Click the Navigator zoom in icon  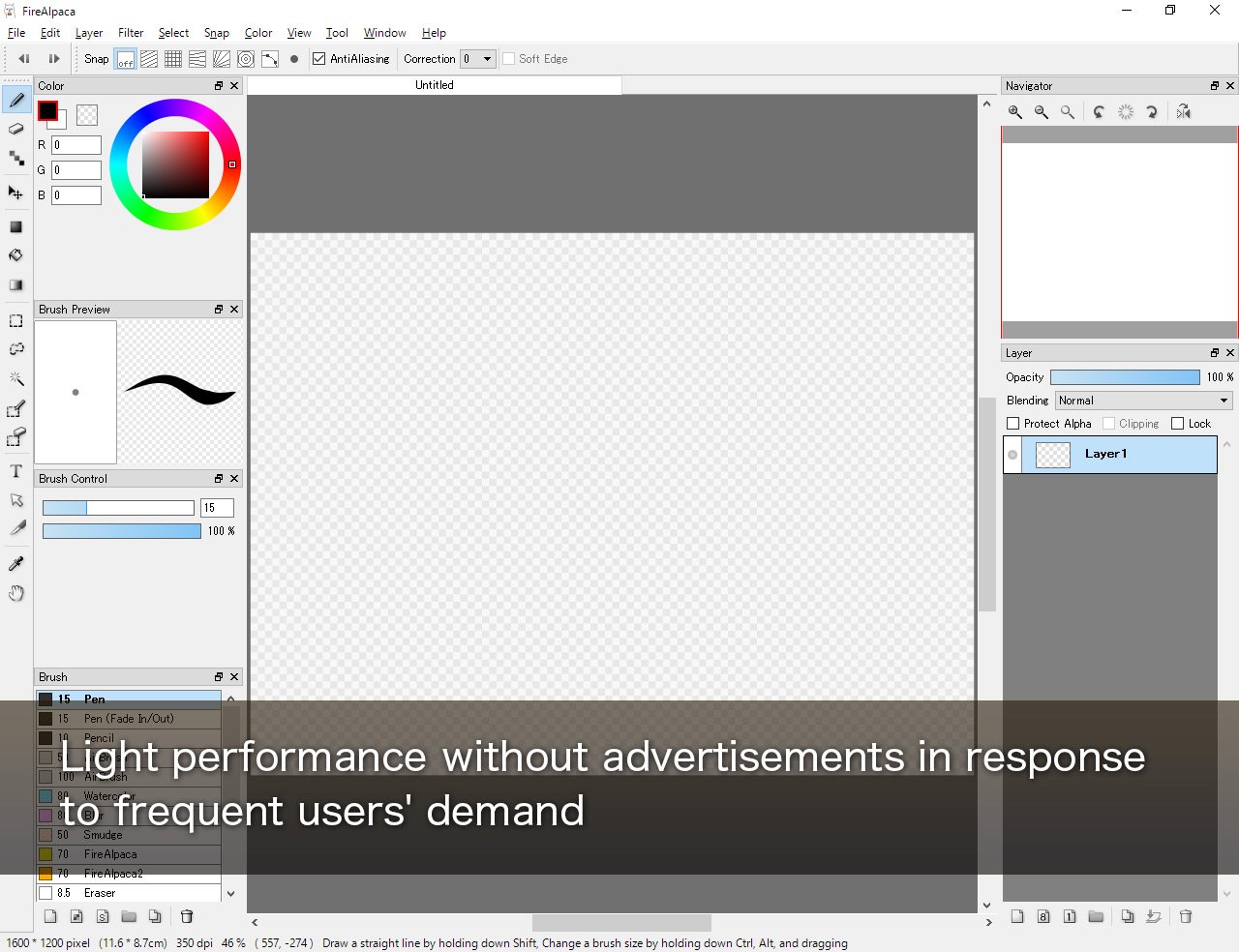1015,112
